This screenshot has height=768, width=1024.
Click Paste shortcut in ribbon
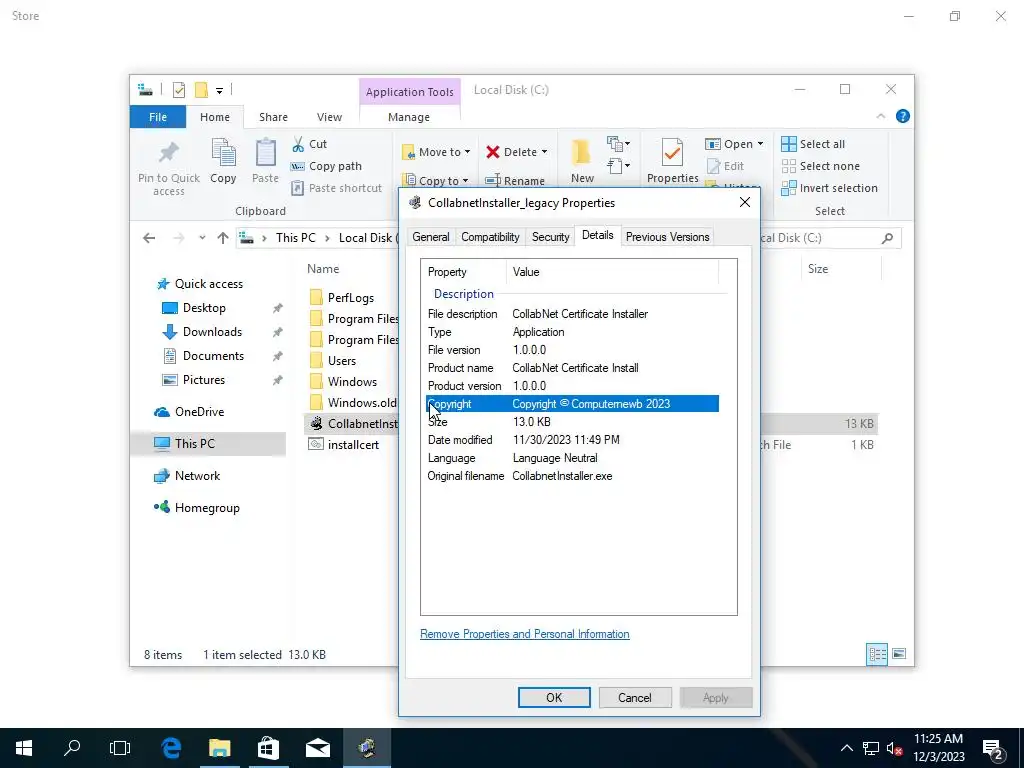coord(336,188)
